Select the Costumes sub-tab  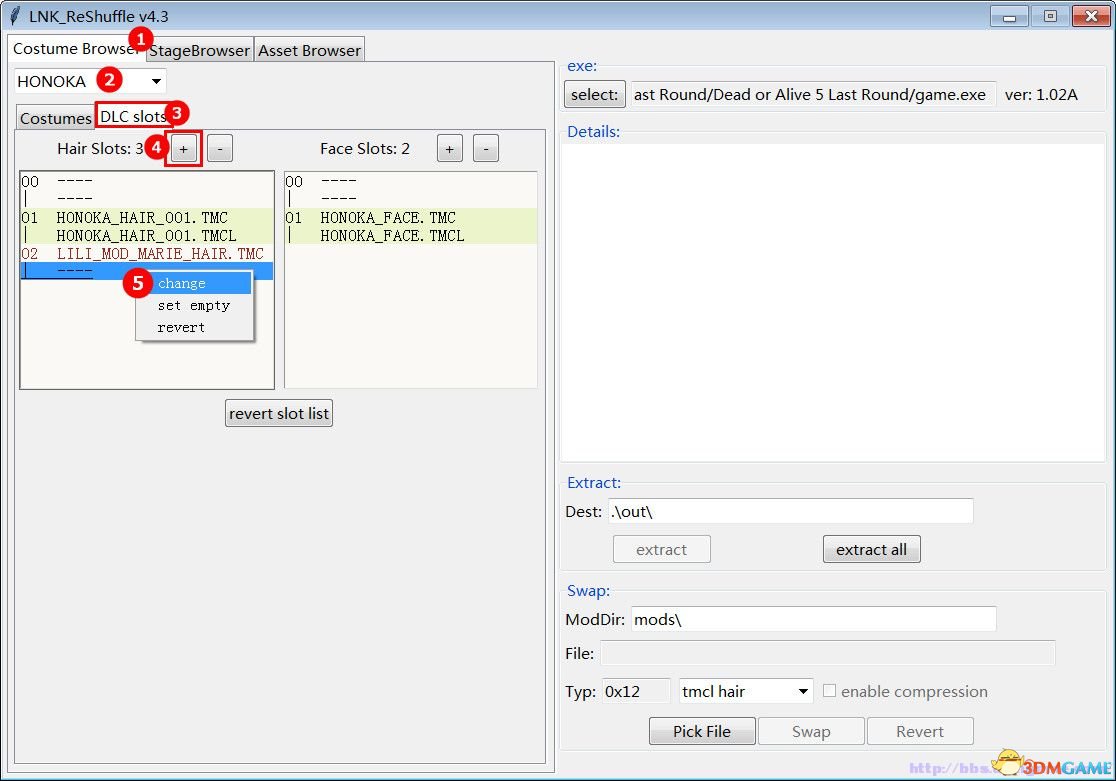click(55, 118)
